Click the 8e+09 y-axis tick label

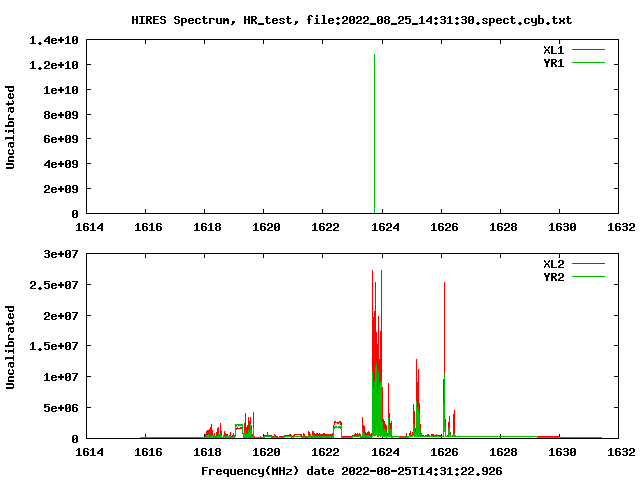(x=61, y=115)
